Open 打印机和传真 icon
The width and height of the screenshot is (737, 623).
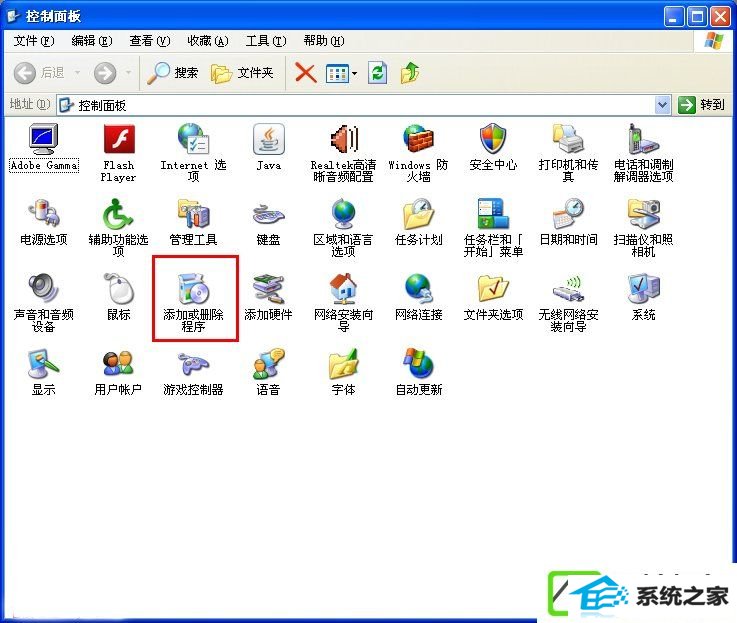point(568,139)
